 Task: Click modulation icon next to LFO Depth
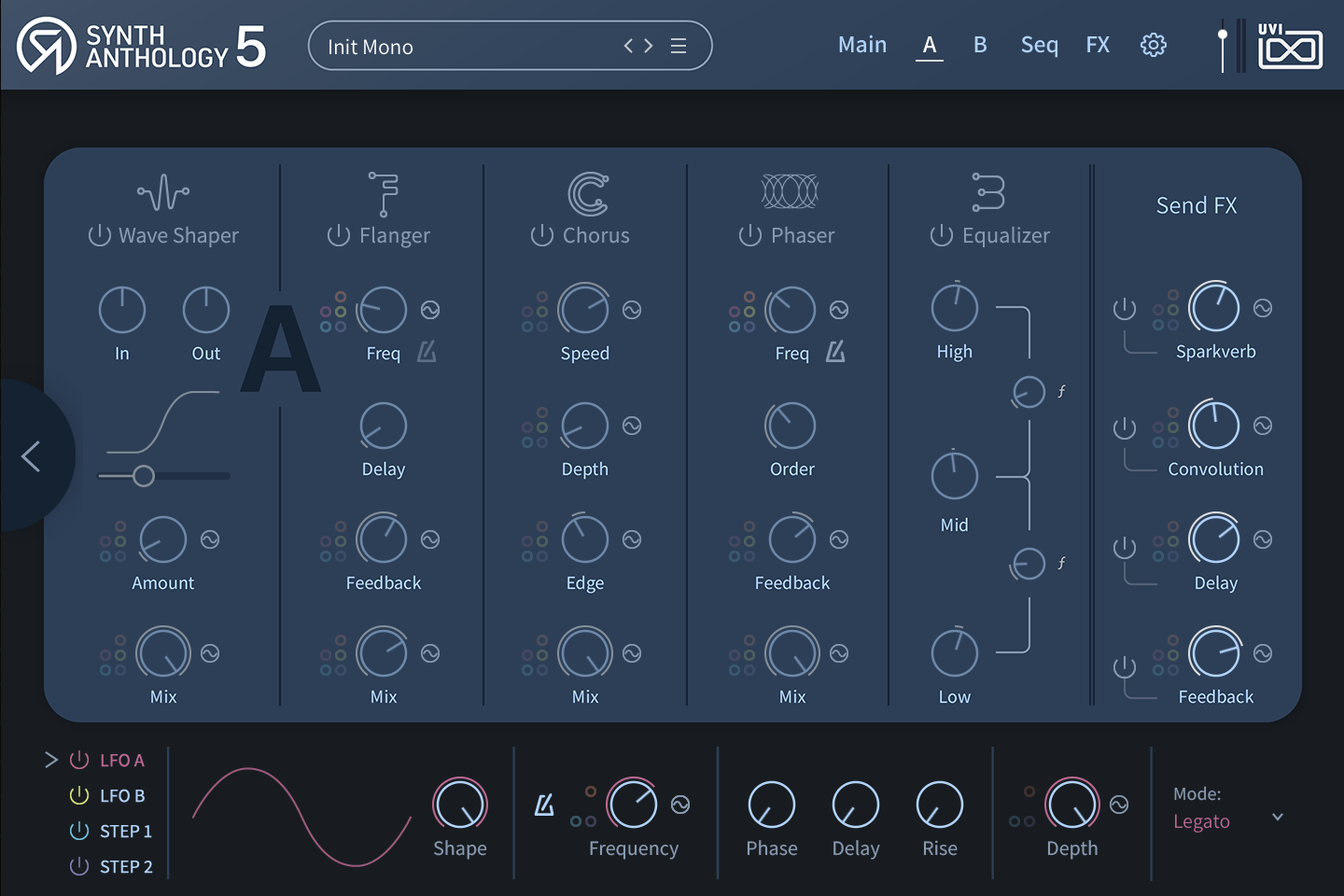pyautogui.click(x=1119, y=805)
